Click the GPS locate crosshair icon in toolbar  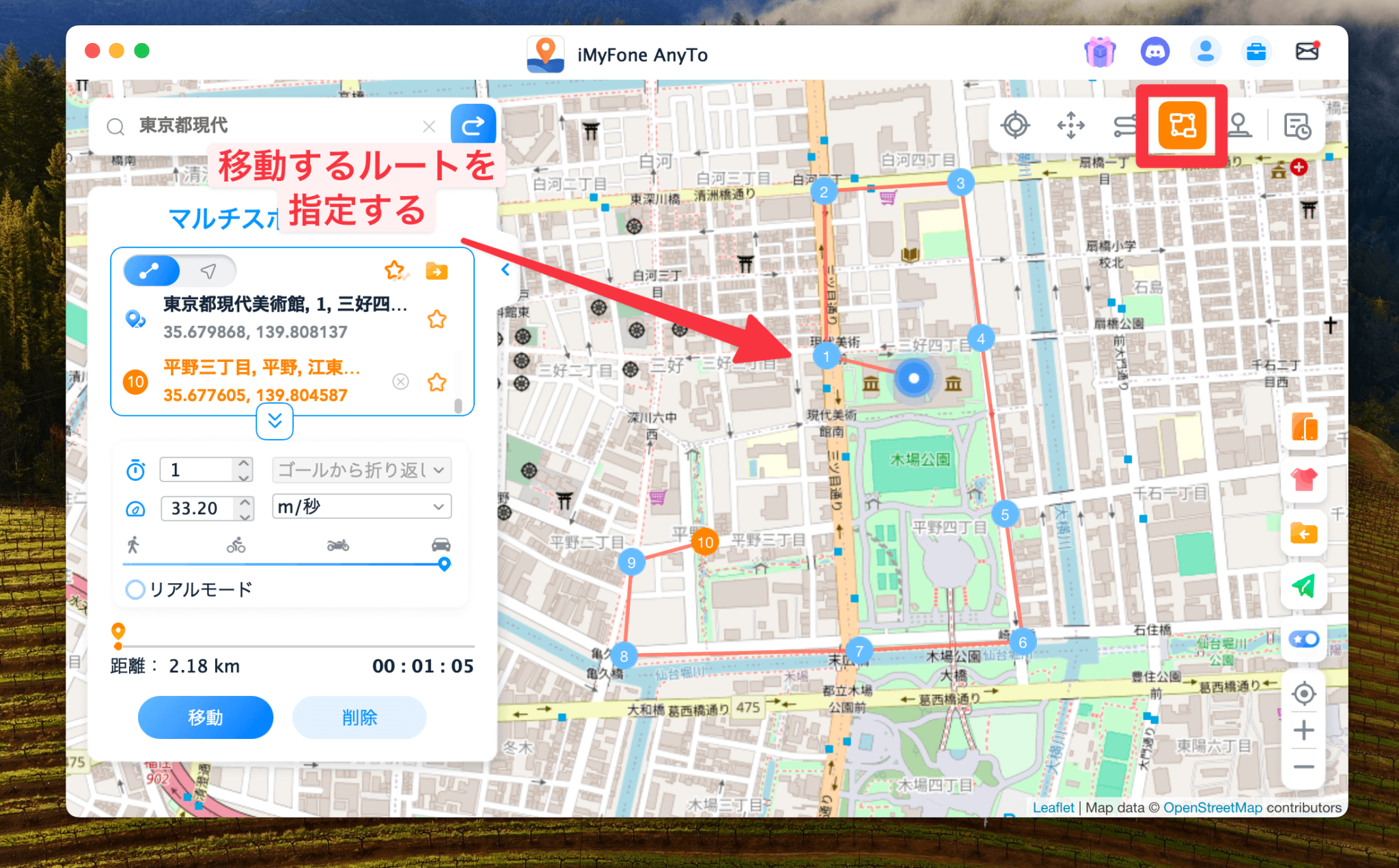click(x=1015, y=125)
